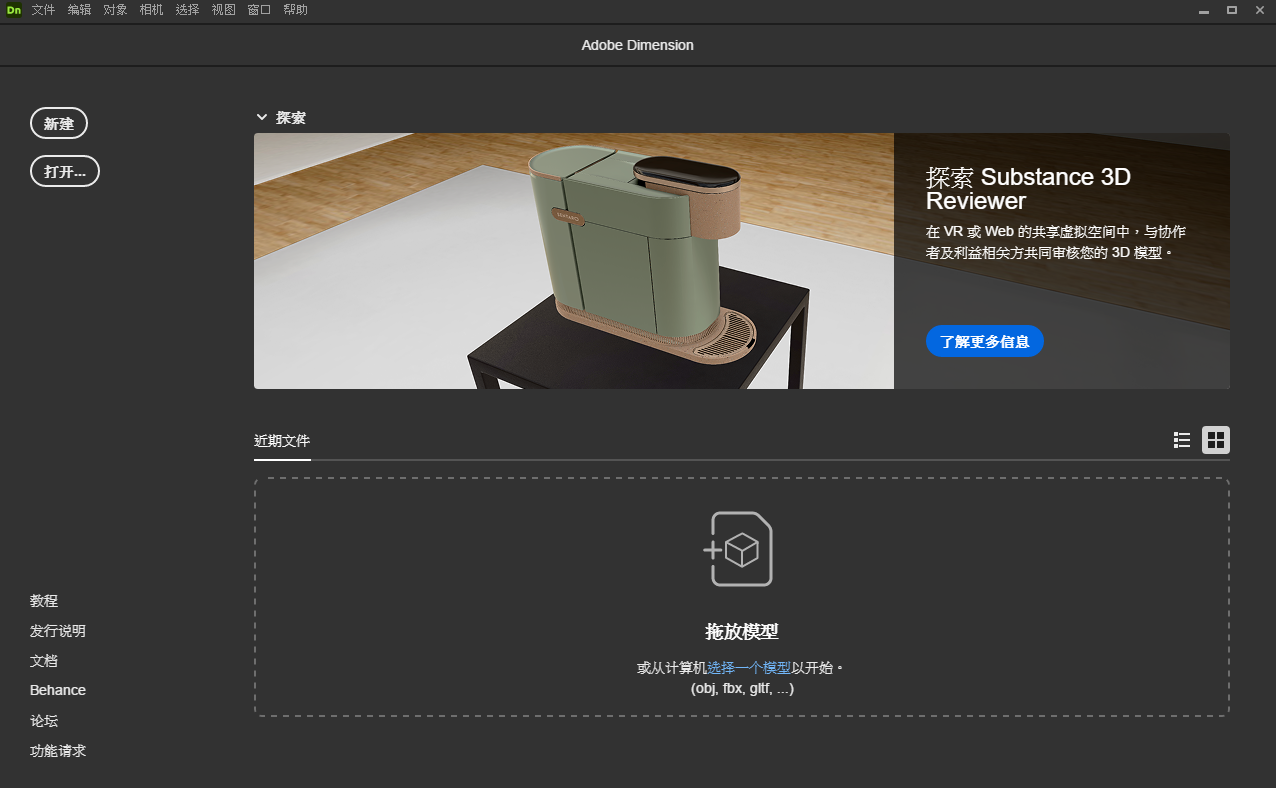Image resolution: width=1276 pixels, height=788 pixels.
Task: Click the 选择一个模型 link
Action: pyautogui.click(x=749, y=668)
